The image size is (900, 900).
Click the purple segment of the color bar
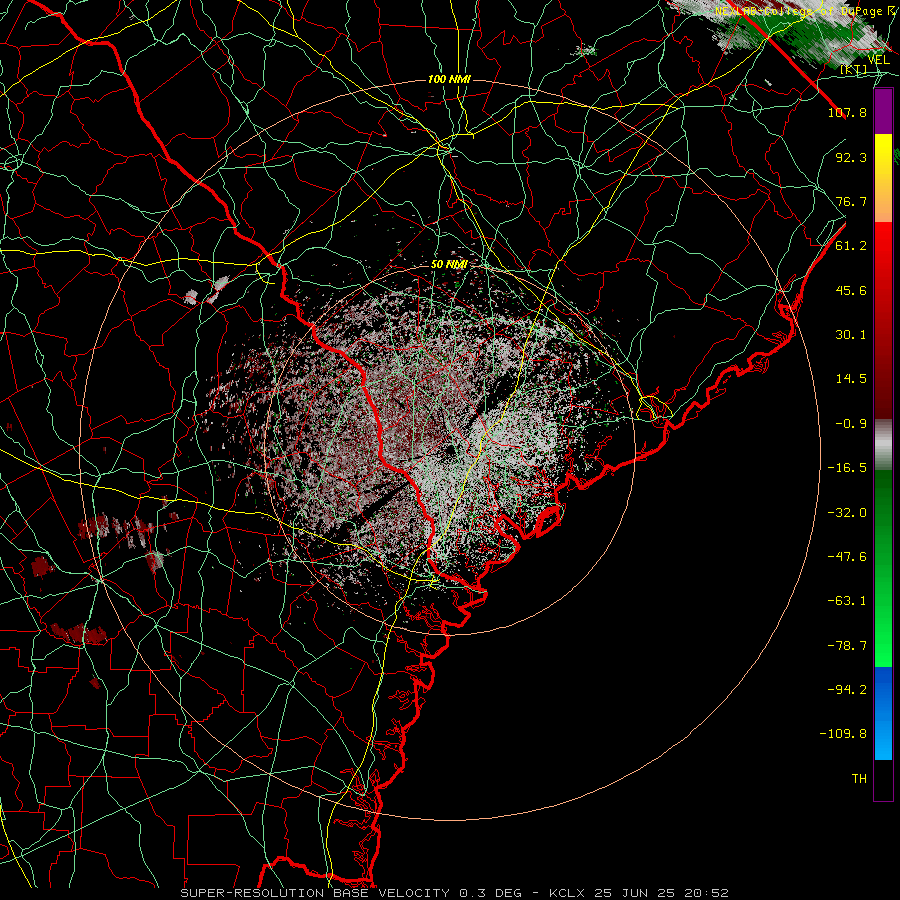point(883,111)
